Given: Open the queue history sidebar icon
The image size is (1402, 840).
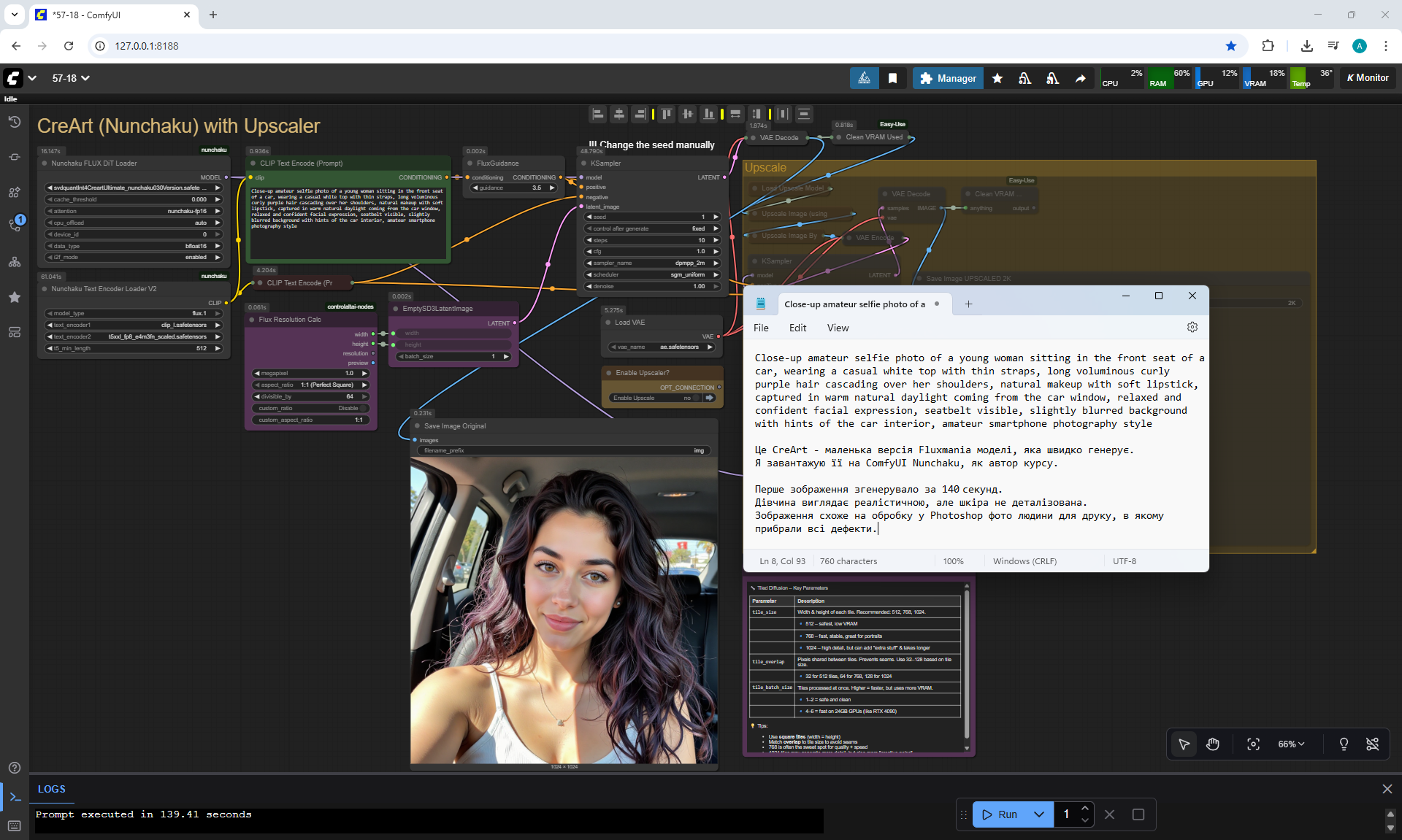Looking at the screenshot, I should point(15,122).
